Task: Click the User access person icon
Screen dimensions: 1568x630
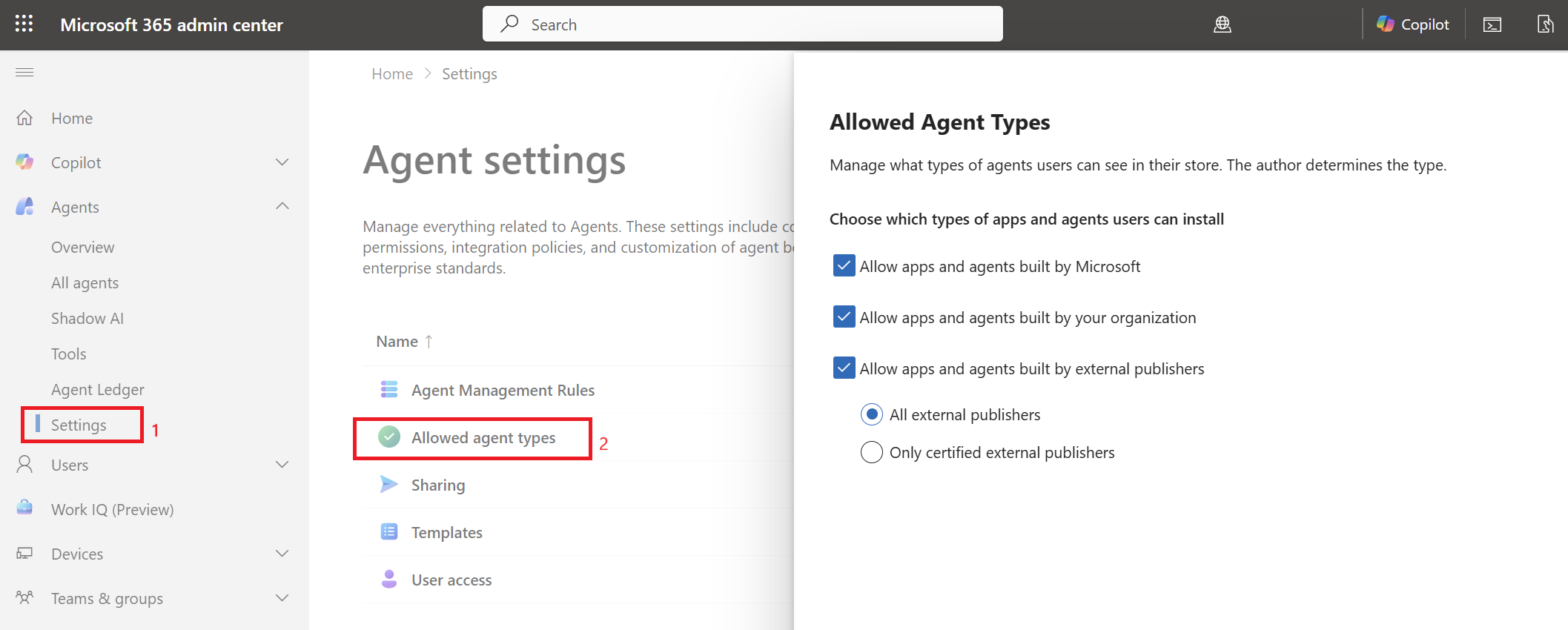Action: [x=389, y=579]
